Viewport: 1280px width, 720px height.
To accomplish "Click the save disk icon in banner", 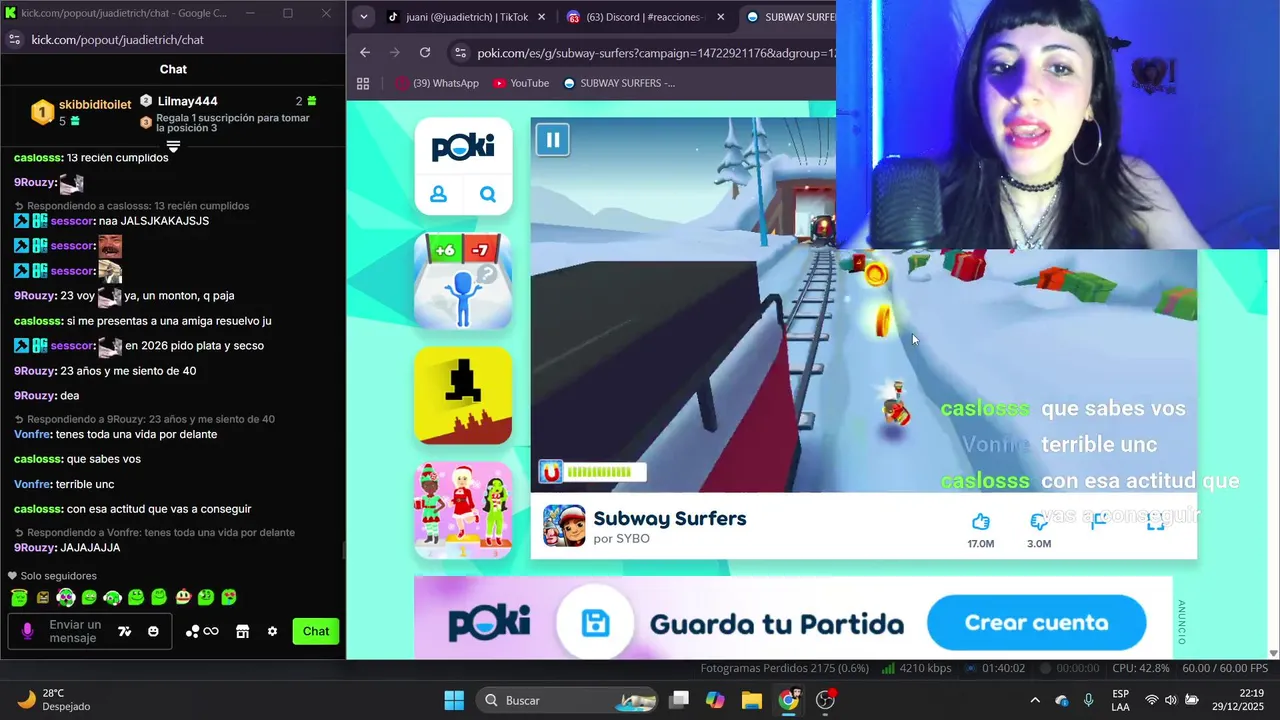I will pos(595,623).
